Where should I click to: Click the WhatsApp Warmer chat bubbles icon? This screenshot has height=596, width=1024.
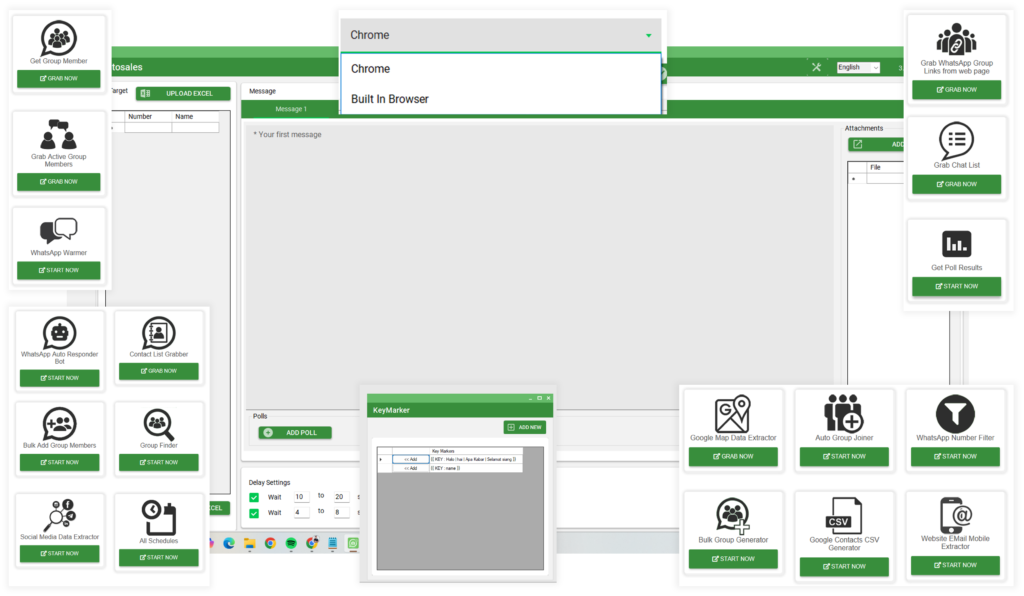click(58, 230)
